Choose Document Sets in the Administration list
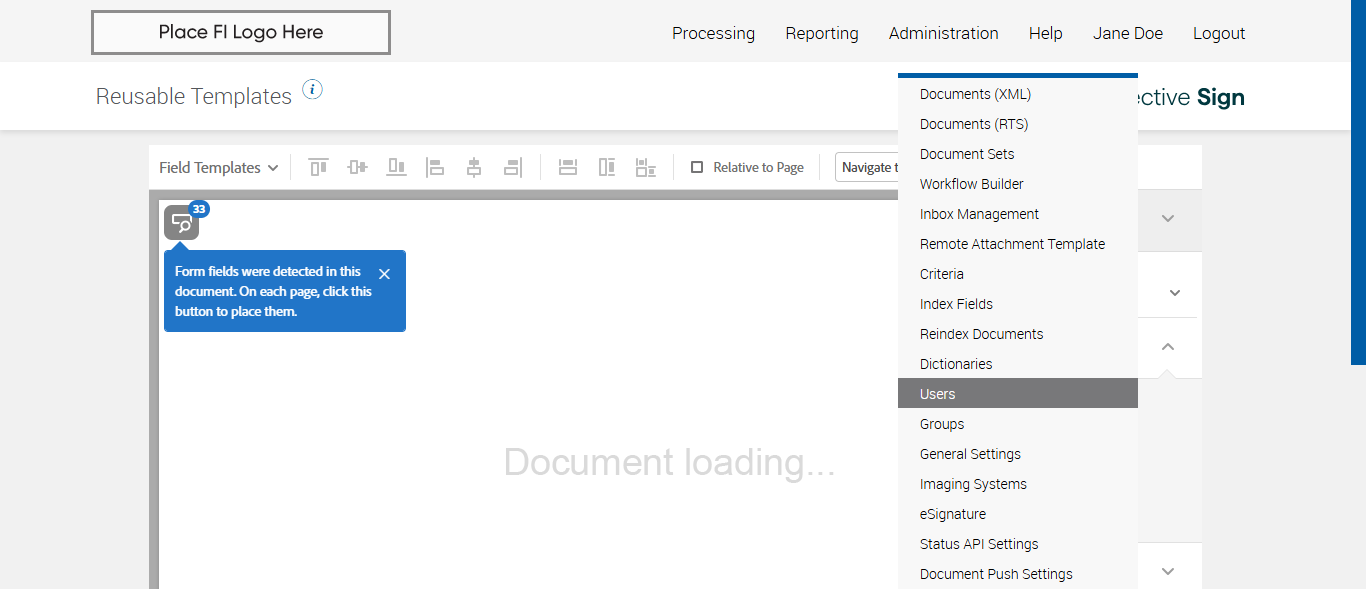The width and height of the screenshot is (1366, 589). [1018, 154]
